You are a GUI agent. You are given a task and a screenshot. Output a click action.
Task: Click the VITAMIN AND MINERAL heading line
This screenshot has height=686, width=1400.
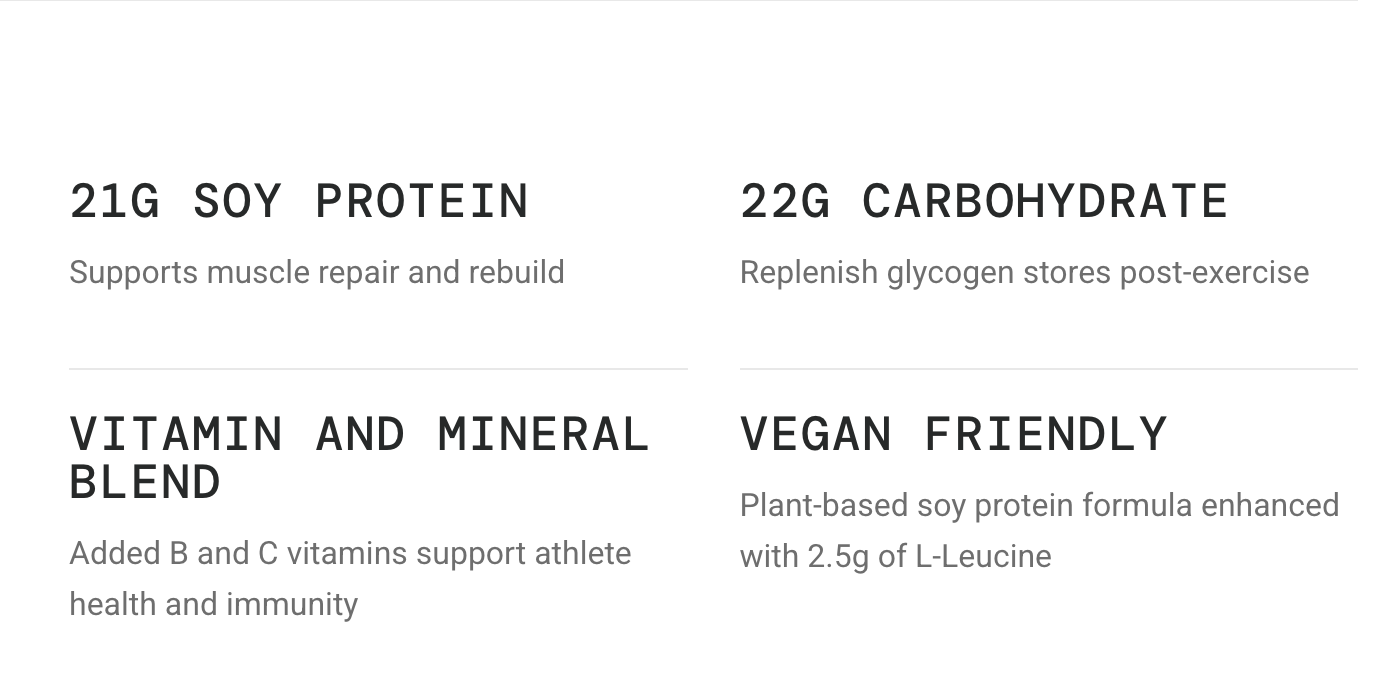(359, 434)
